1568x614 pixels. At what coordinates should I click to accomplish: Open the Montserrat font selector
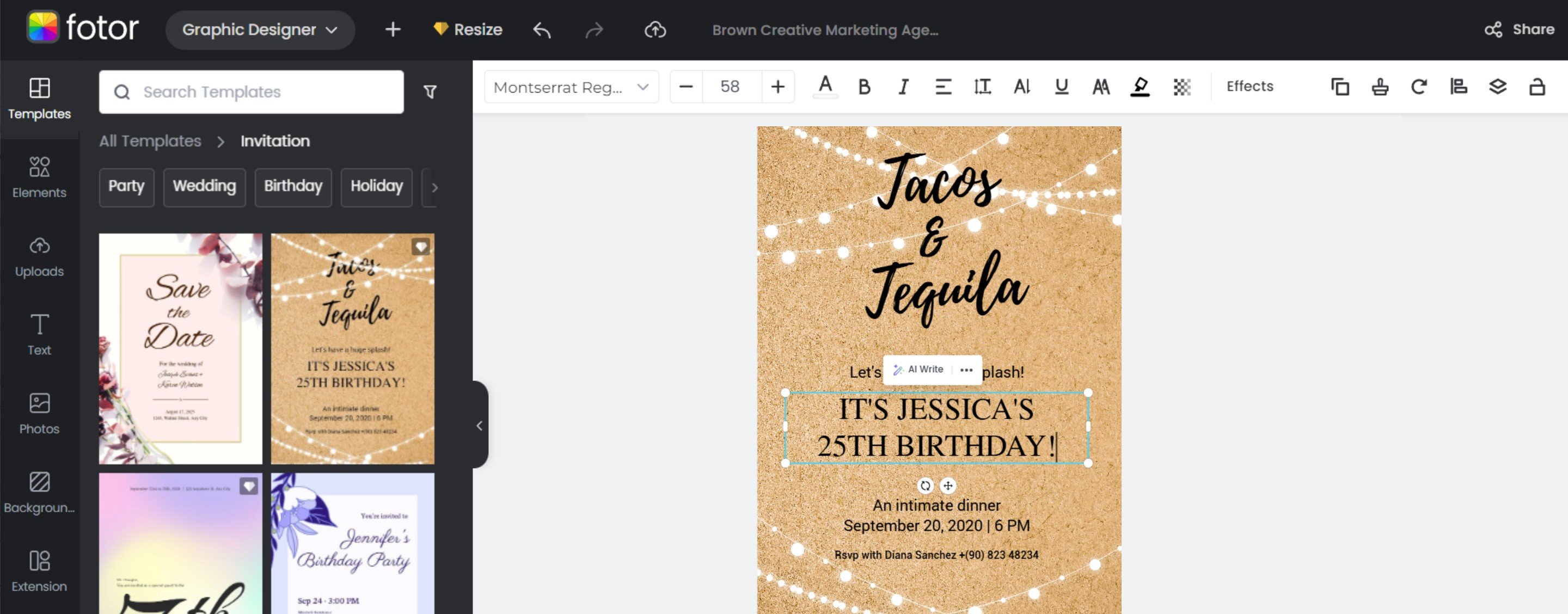point(571,87)
